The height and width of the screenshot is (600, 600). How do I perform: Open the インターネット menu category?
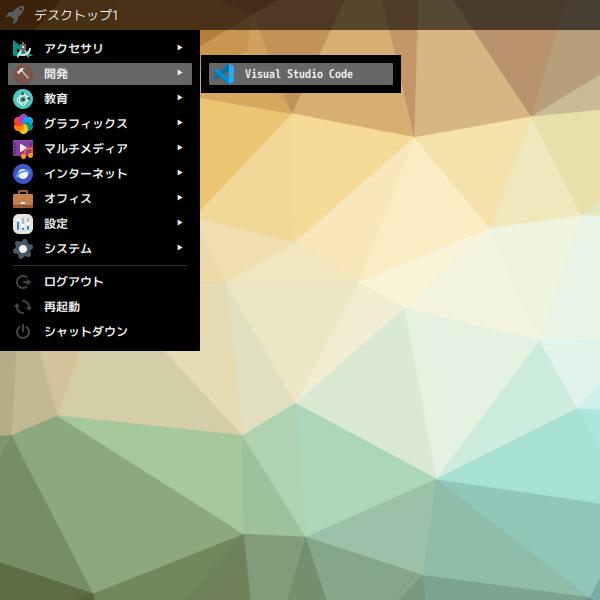(100, 174)
